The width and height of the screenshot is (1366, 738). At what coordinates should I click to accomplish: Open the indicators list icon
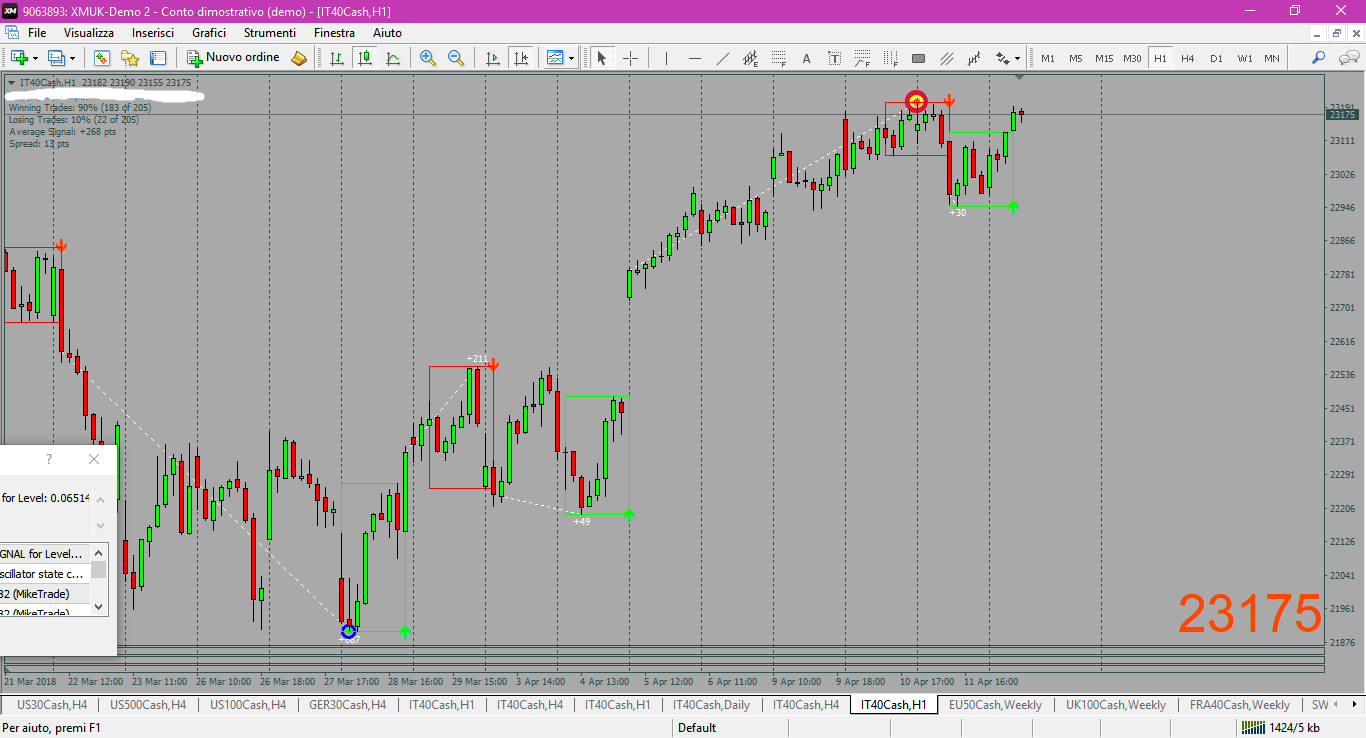(555, 58)
